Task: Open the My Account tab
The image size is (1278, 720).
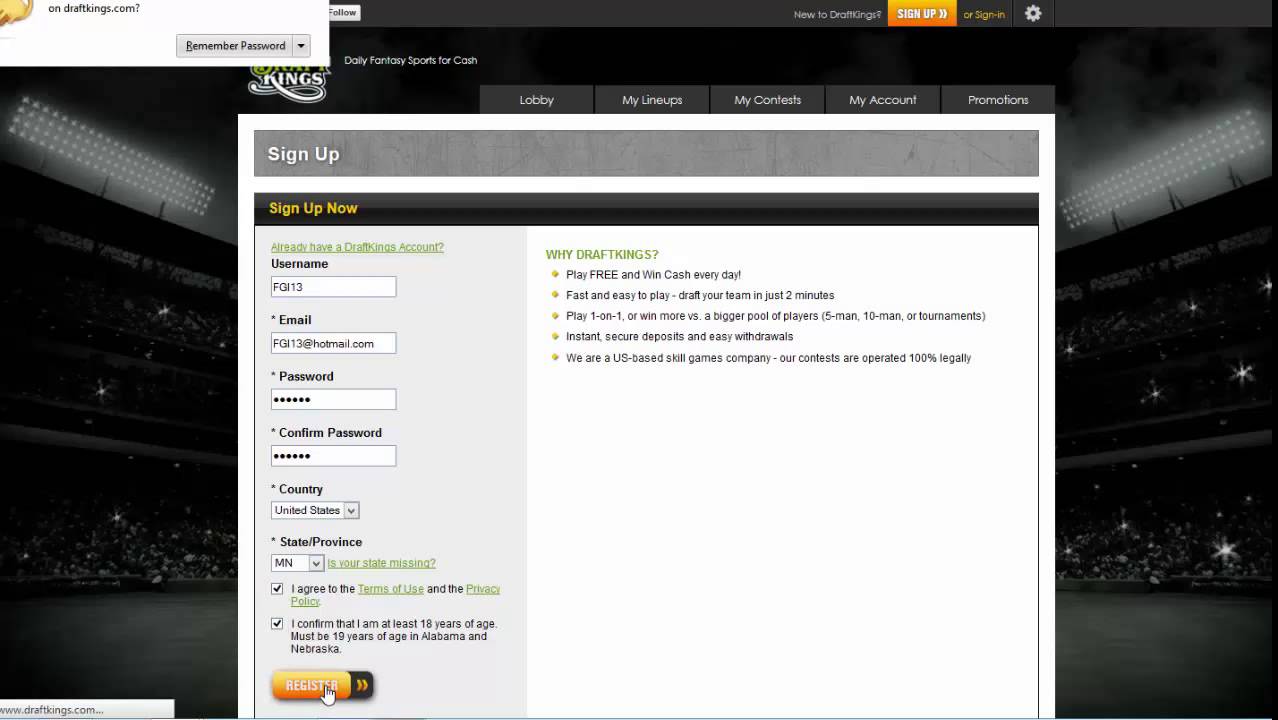Action: (882, 100)
